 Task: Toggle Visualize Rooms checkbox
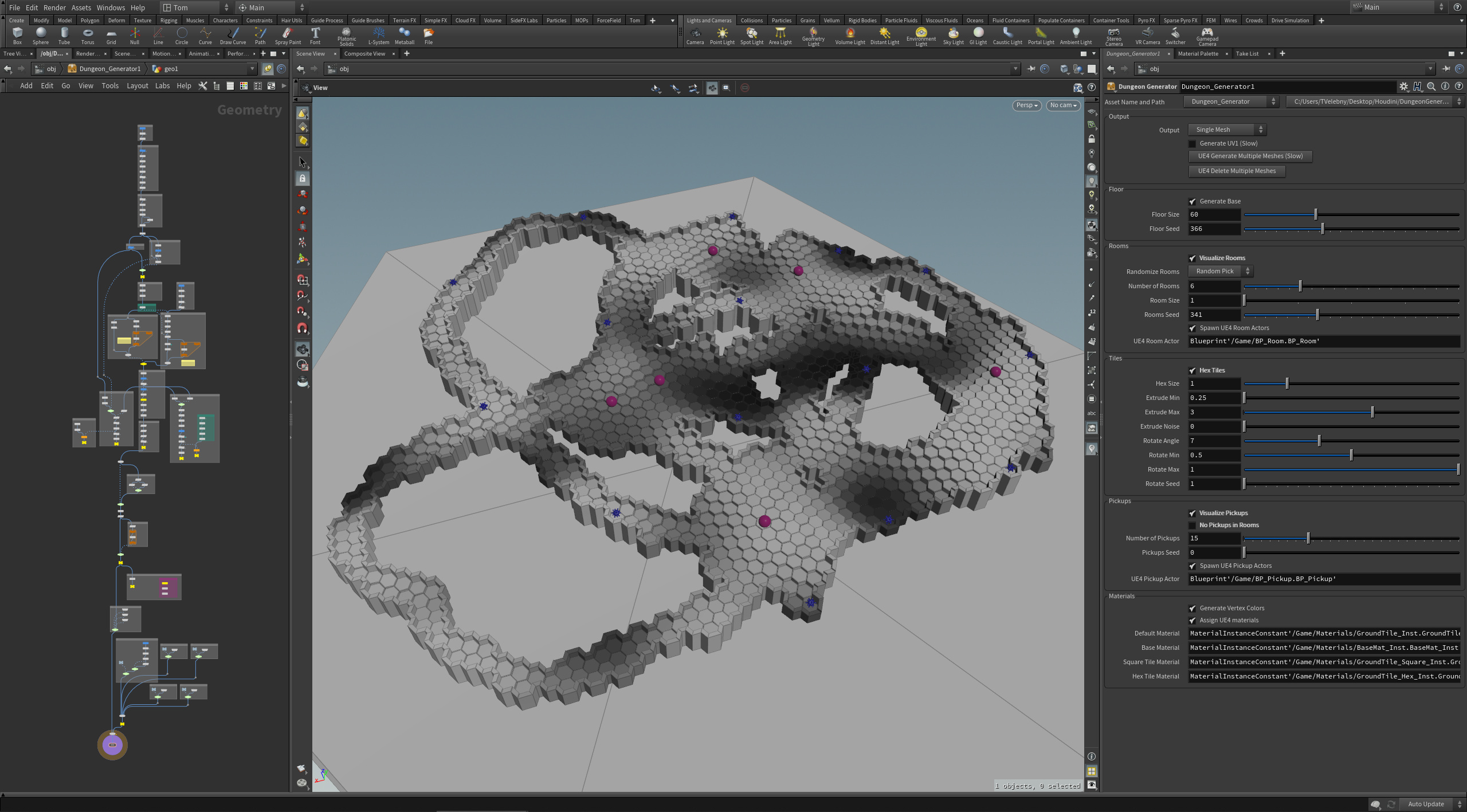[1193, 258]
